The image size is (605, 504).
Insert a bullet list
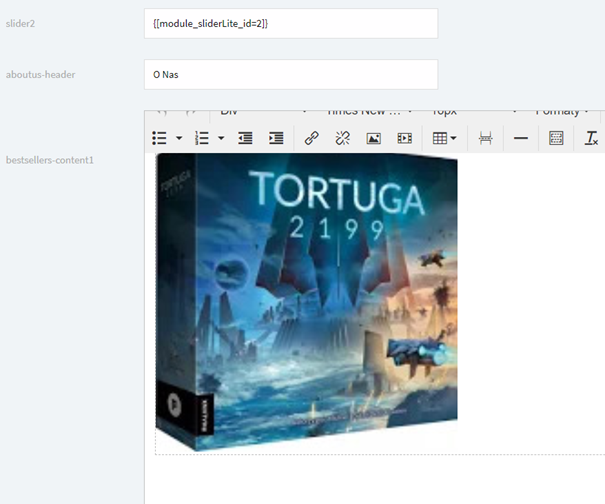tap(159, 138)
